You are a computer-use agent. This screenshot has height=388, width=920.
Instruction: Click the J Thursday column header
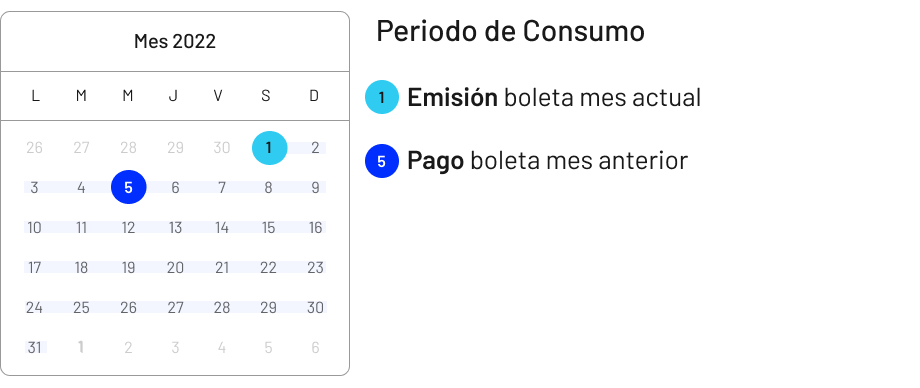pos(173,96)
